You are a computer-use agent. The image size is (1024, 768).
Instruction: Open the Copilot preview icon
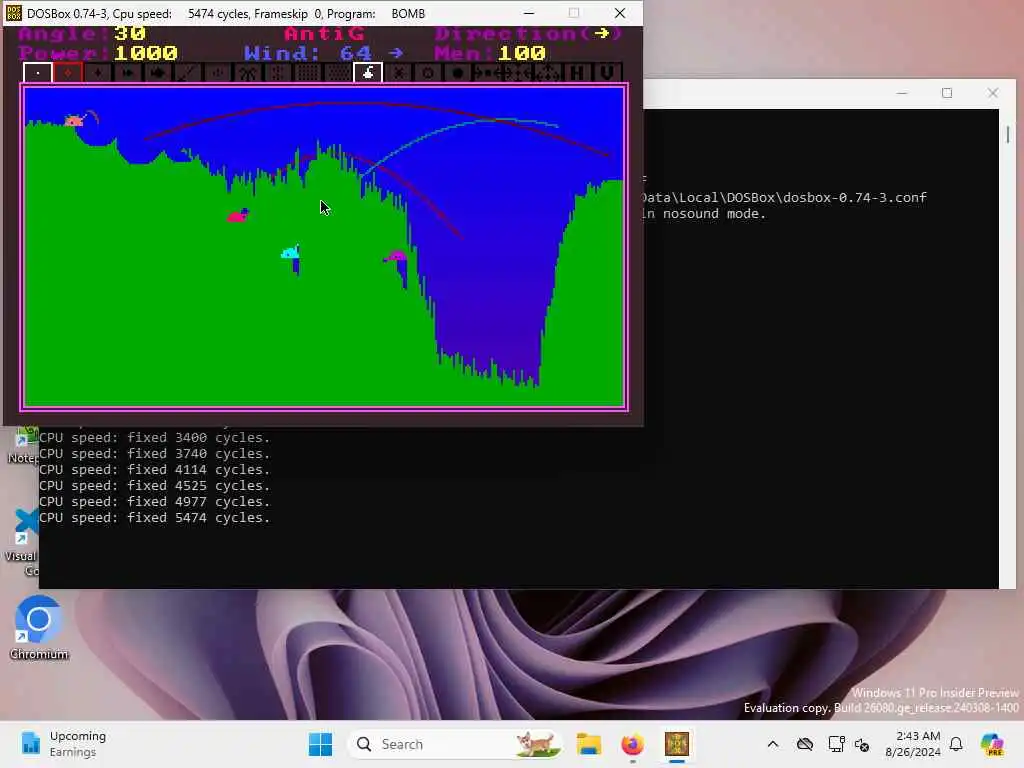coord(992,744)
